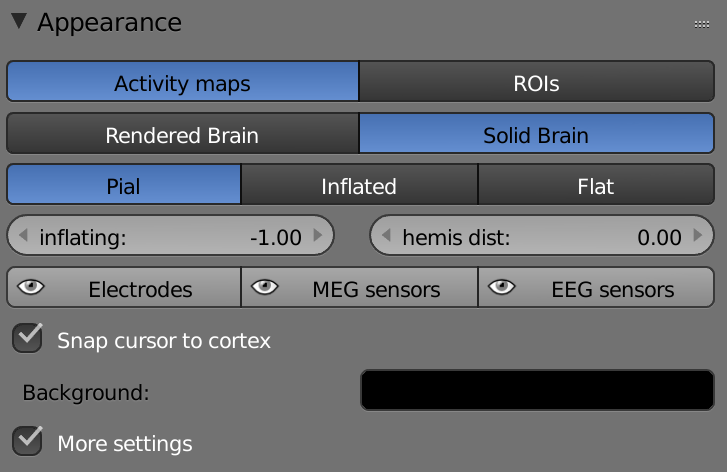Collapse the Appearance panel triangle
This screenshot has width=727, height=472.
pyautogui.click(x=19, y=21)
